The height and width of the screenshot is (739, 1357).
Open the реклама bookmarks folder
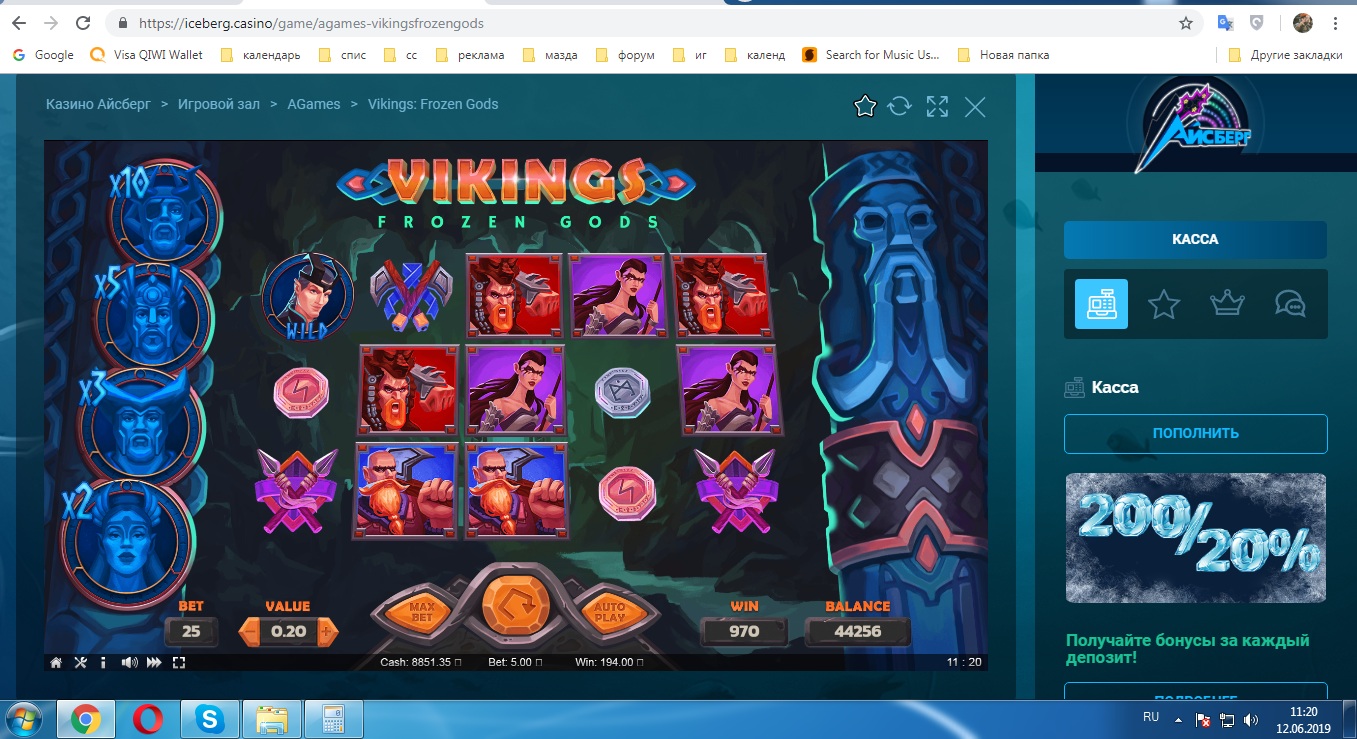click(x=470, y=55)
